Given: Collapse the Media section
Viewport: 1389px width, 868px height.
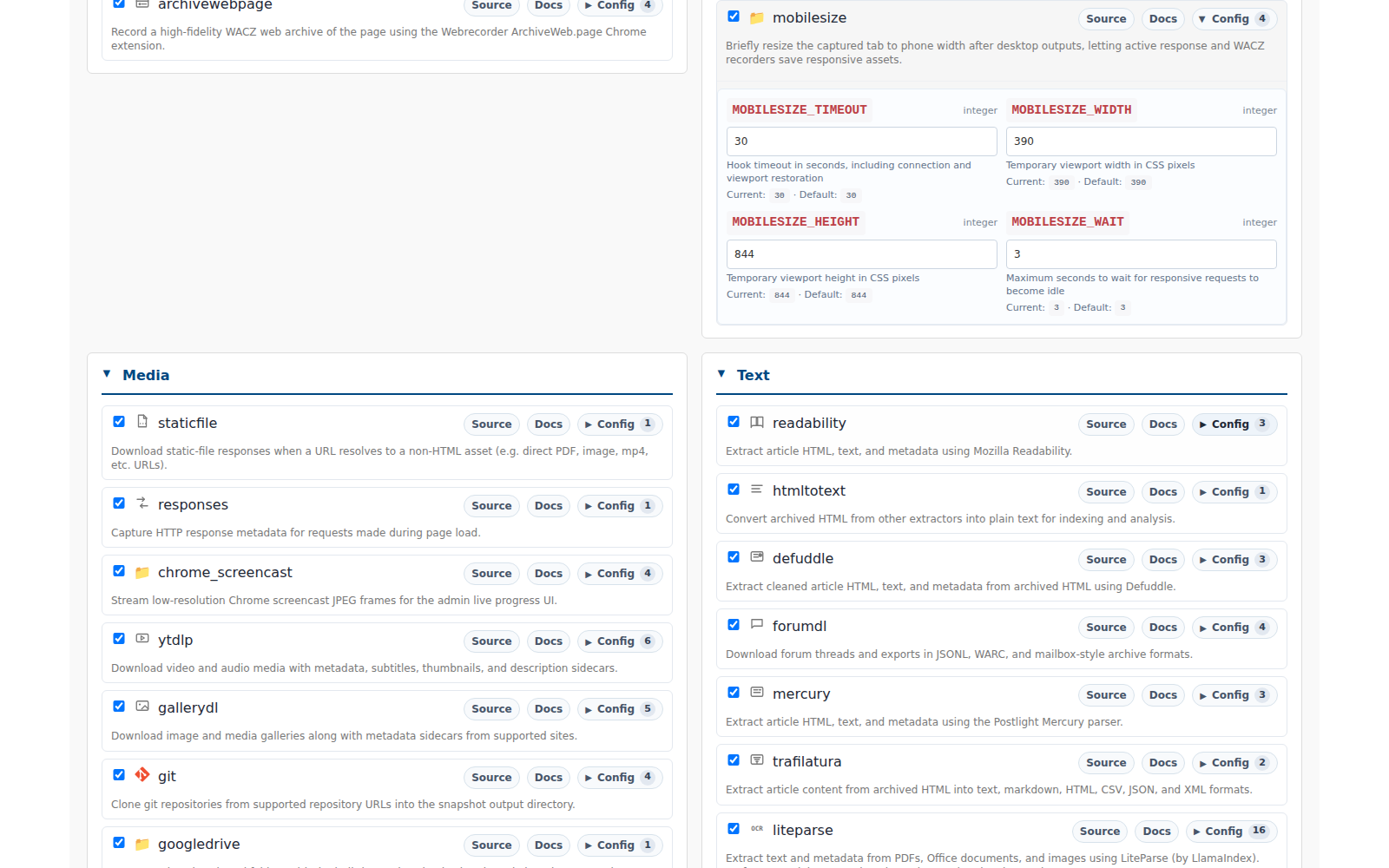Looking at the screenshot, I should [107, 374].
